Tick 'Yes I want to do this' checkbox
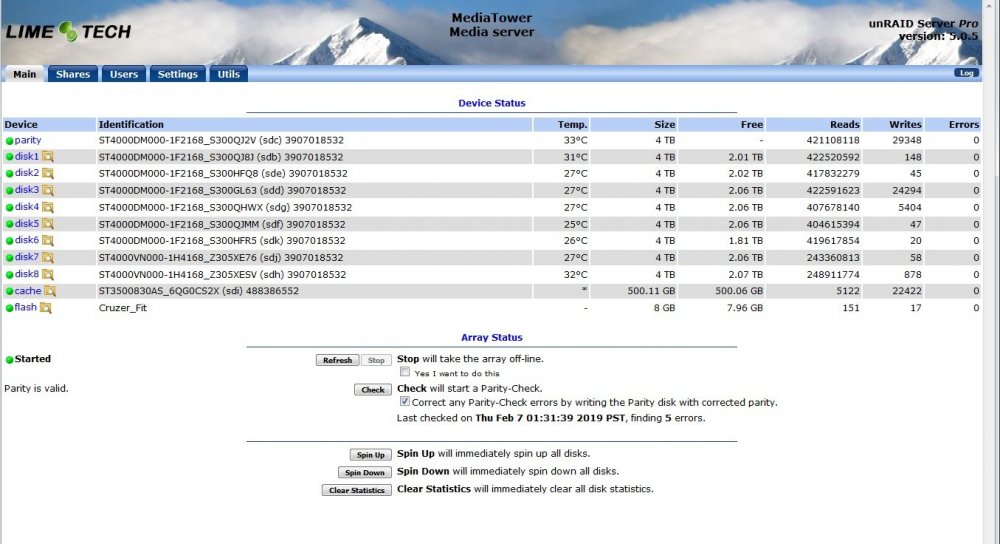This screenshot has width=1000, height=544. click(x=405, y=372)
